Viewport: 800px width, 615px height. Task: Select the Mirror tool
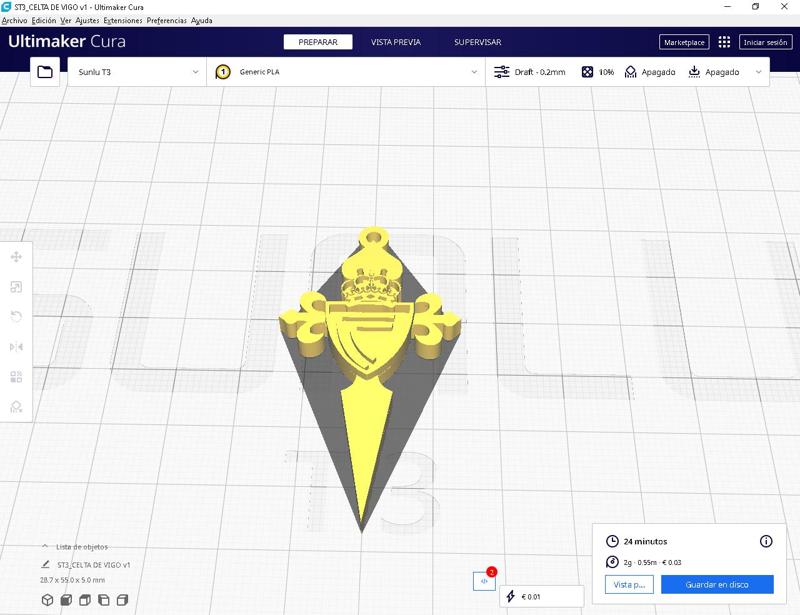click(16, 347)
